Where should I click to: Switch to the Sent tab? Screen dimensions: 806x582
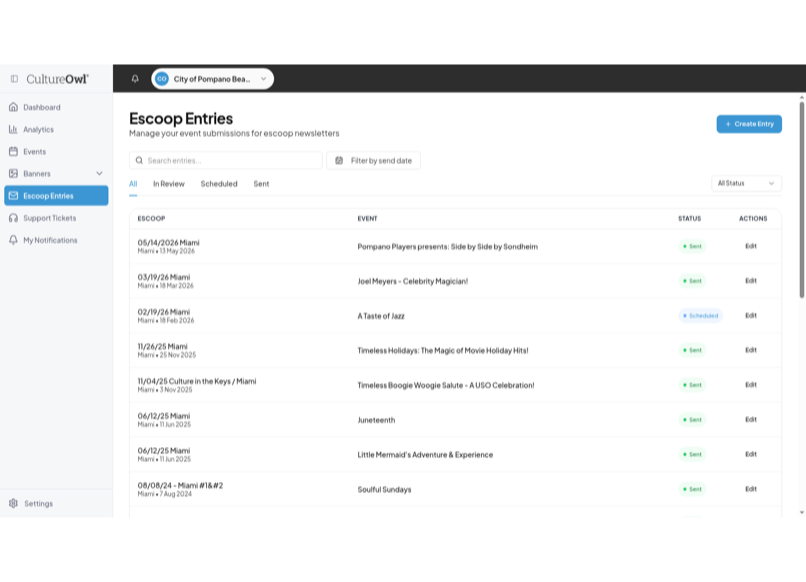coord(261,184)
